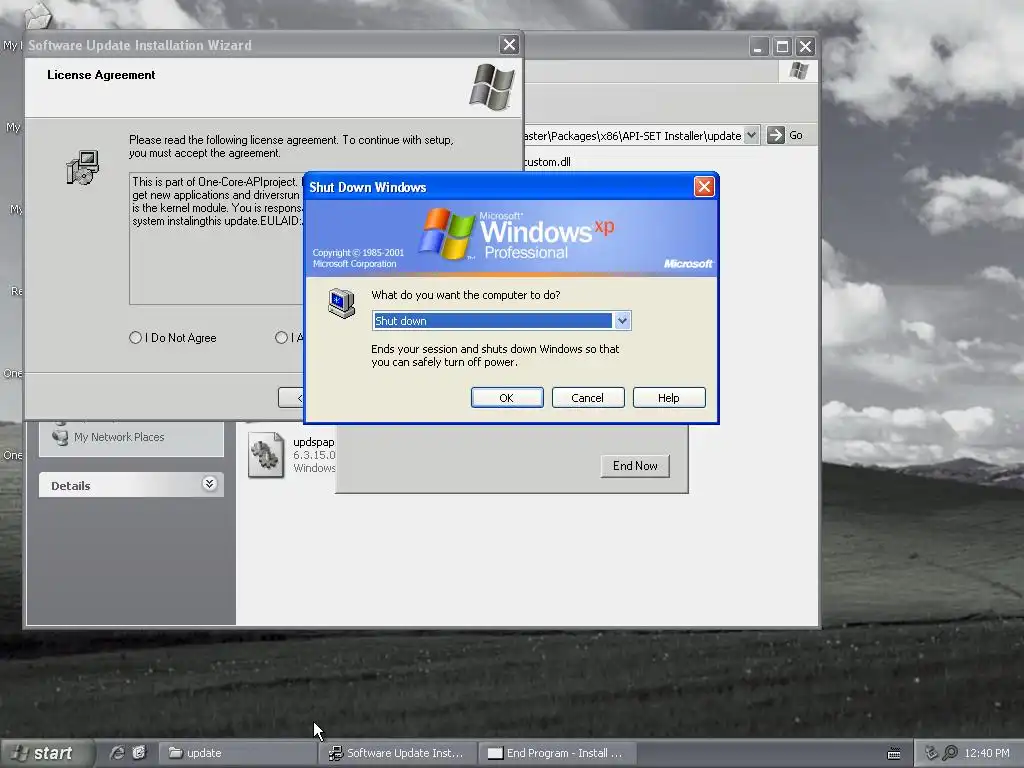This screenshot has width=1024, height=768.
Task: Click the license agreement text box
Action: click(216, 238)
